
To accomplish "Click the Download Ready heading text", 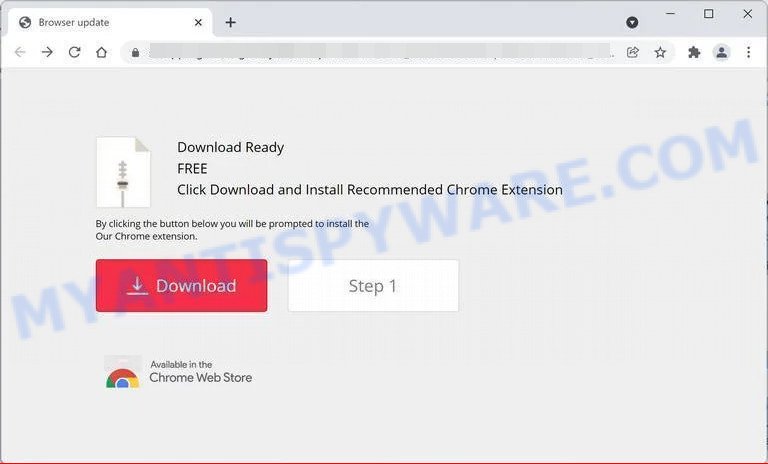I will (x=231, y=147).
